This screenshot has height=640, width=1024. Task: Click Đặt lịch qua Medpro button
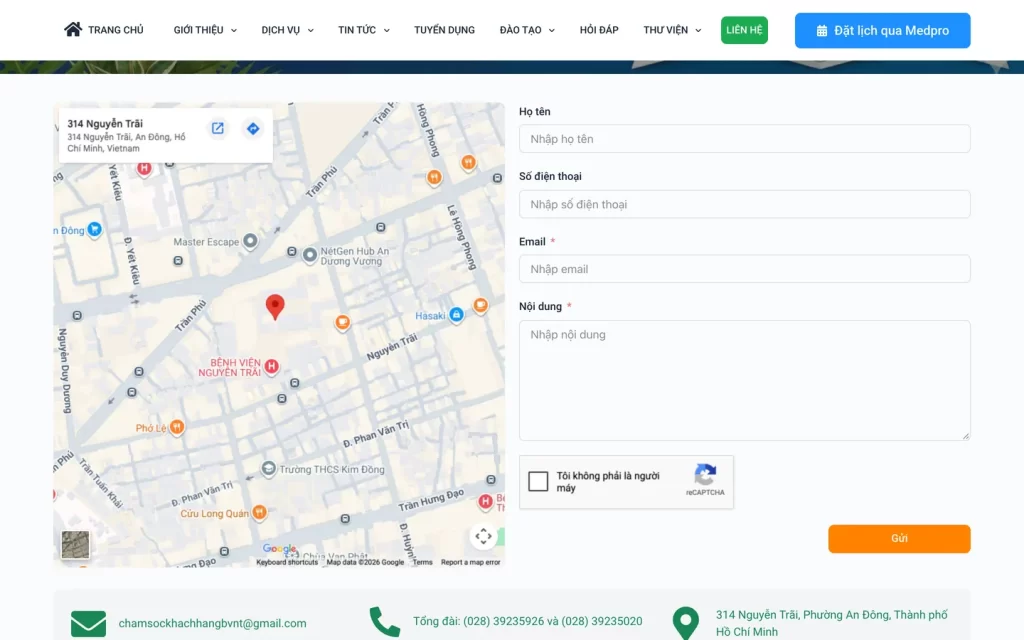(882, 31)
